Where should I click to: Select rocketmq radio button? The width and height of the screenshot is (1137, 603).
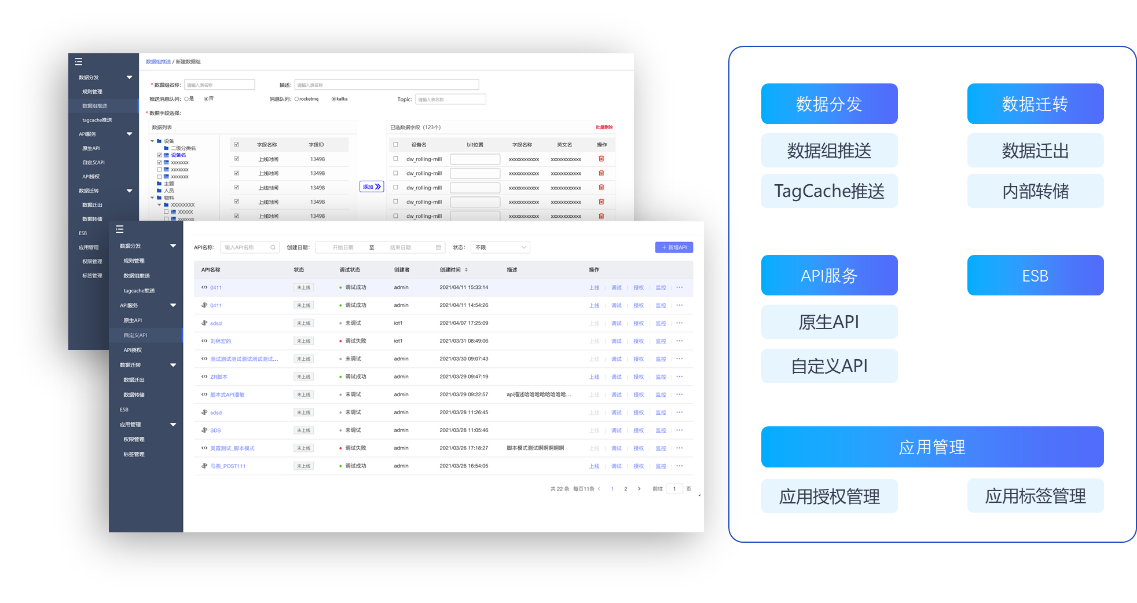click(296, 99)
